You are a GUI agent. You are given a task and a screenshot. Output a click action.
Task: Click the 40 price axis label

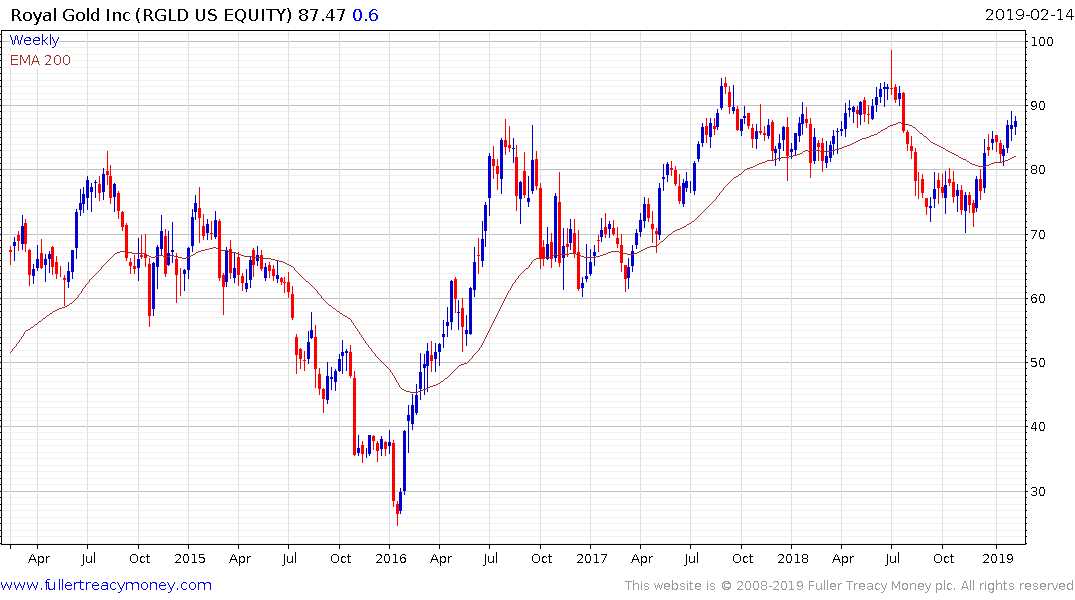(1038, 427)
